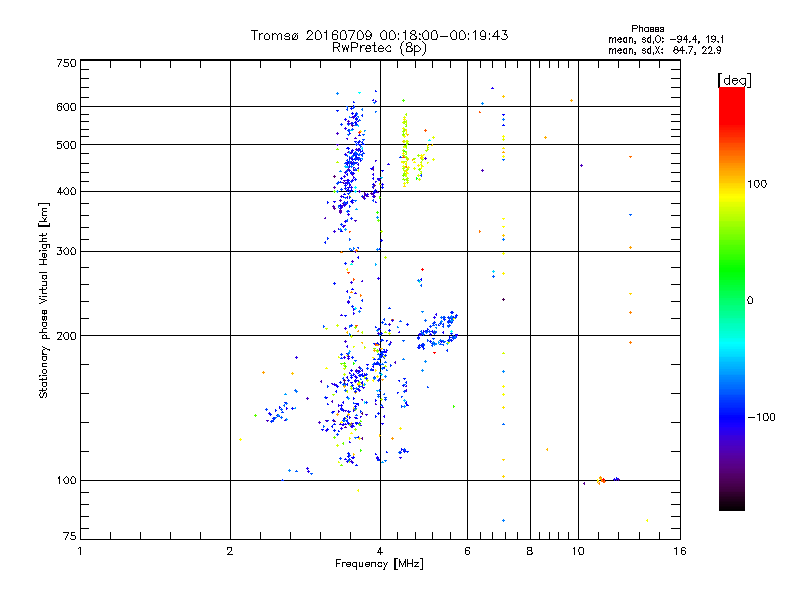Image resolution: width=800 pixels, height=600 pixels.
Task: Click y-axis tick label '200'
Action: [x=66, y=336]
